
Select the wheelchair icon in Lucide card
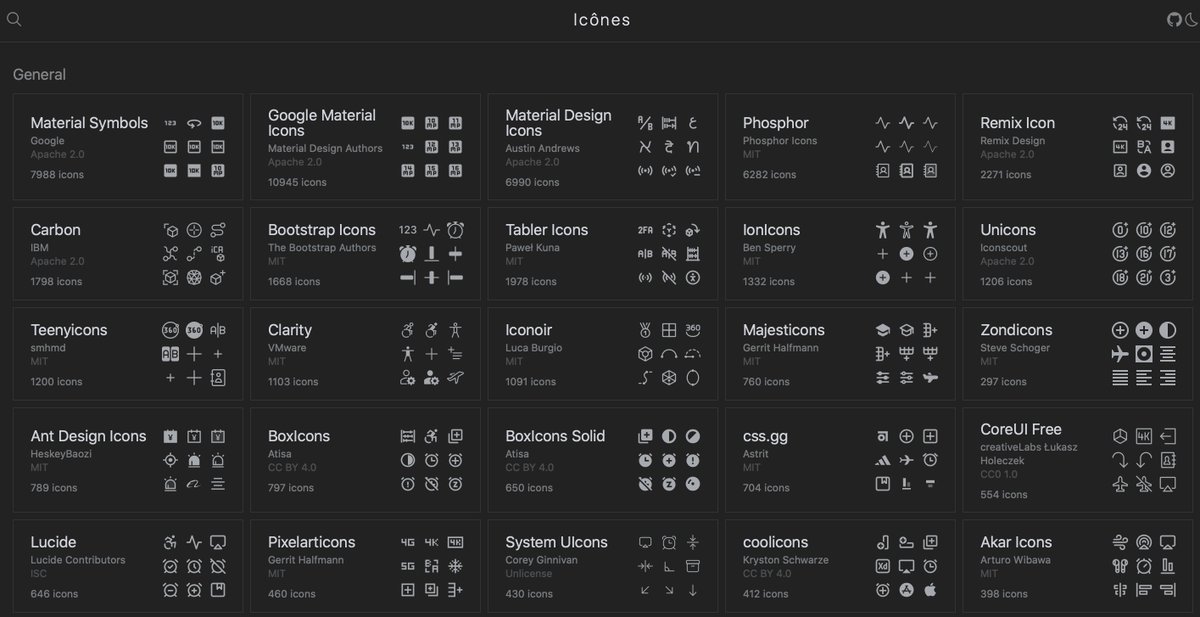coord(170,542)
